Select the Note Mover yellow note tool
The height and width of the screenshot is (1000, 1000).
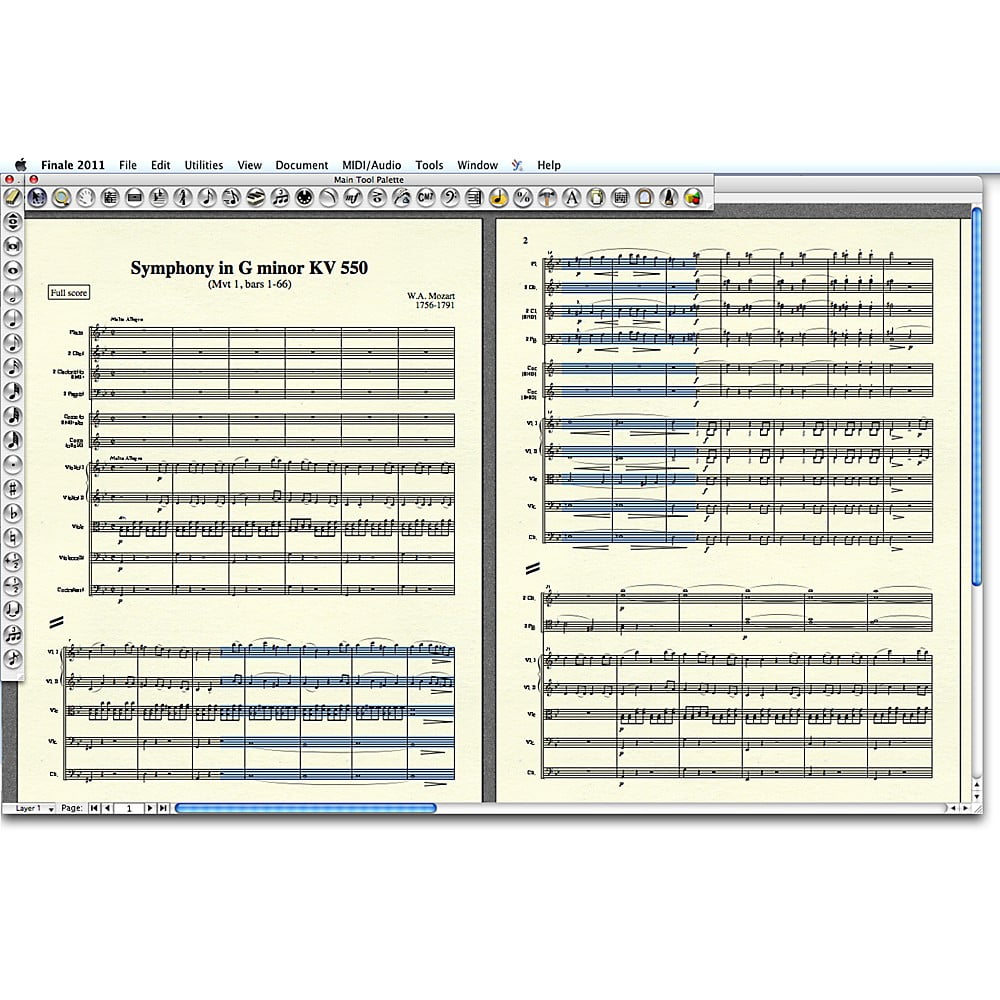point(499,198)
